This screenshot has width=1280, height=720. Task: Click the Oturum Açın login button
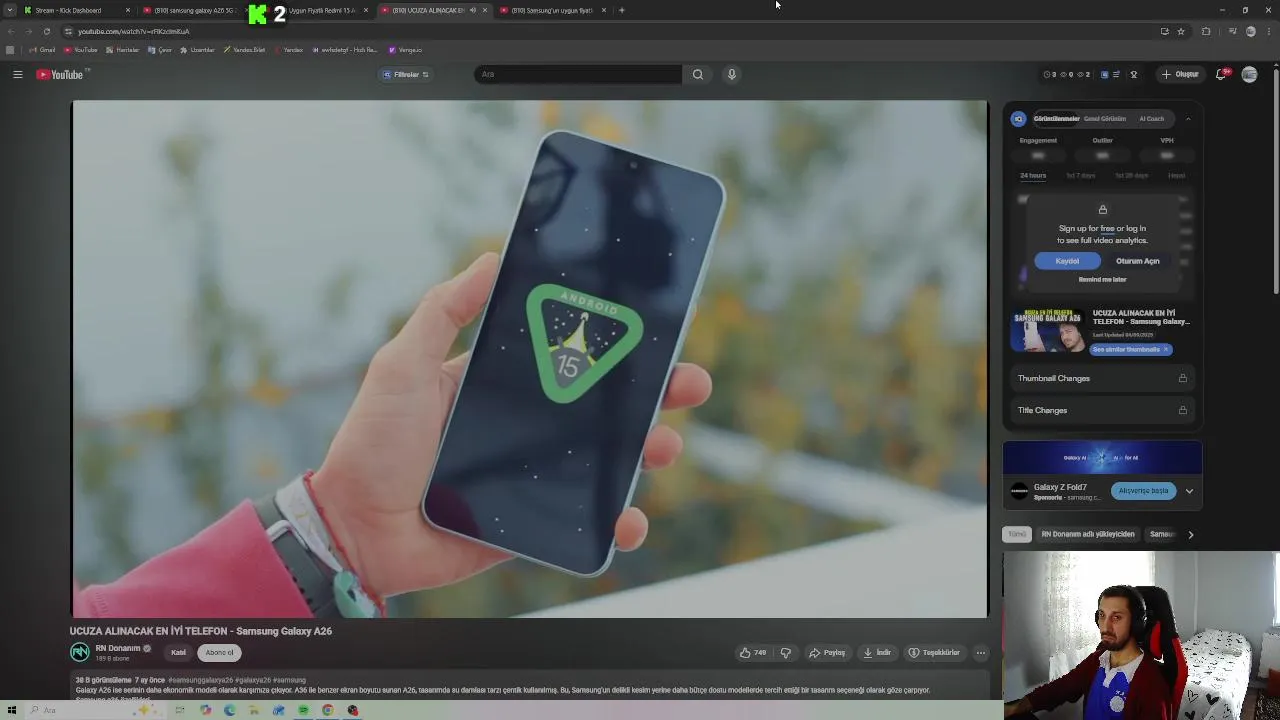pos(1138,261)
